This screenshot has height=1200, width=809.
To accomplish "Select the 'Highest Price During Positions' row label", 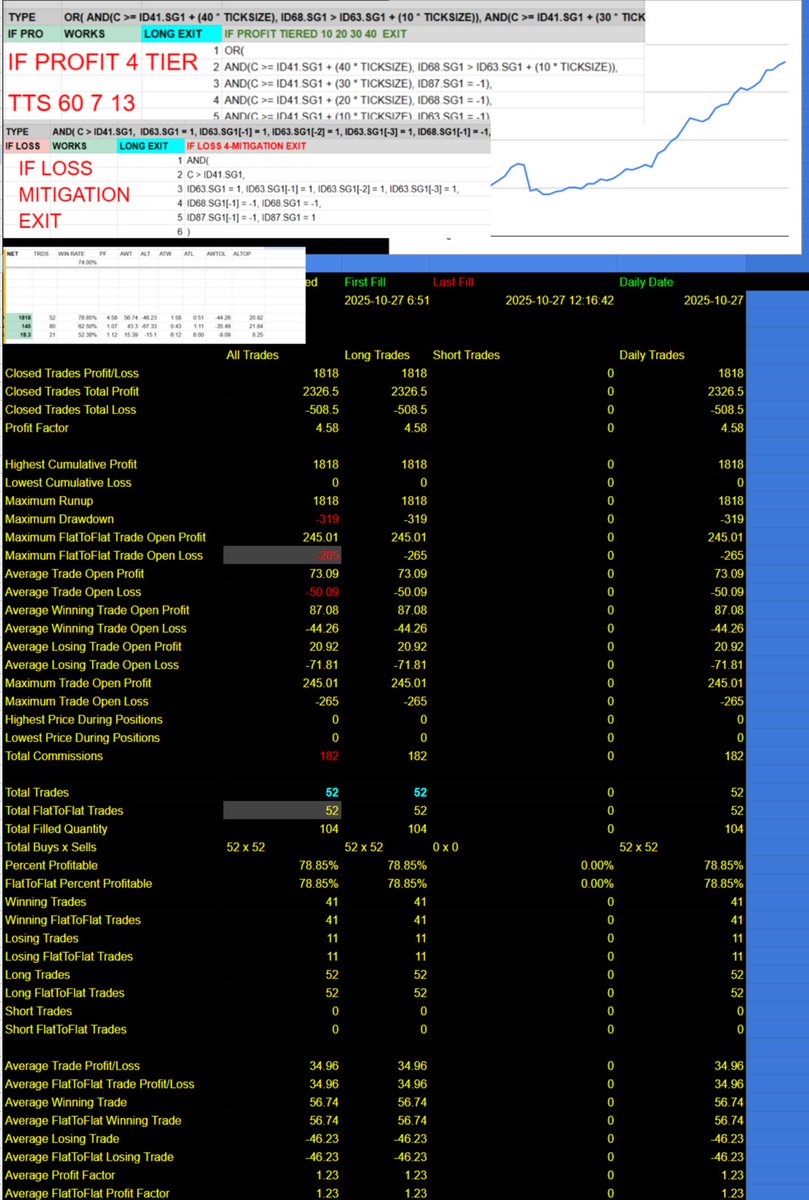I will click(83, 719).
